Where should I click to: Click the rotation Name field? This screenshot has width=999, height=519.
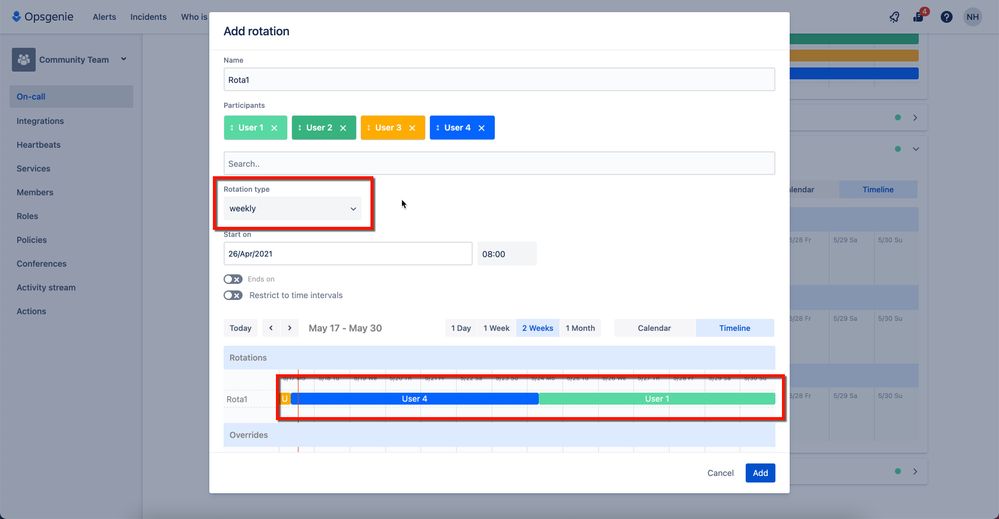(x=499, y=80)
